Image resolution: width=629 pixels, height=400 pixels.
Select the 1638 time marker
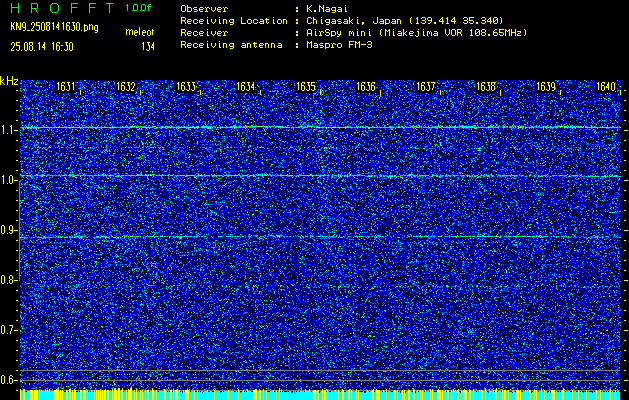point(486,87)
